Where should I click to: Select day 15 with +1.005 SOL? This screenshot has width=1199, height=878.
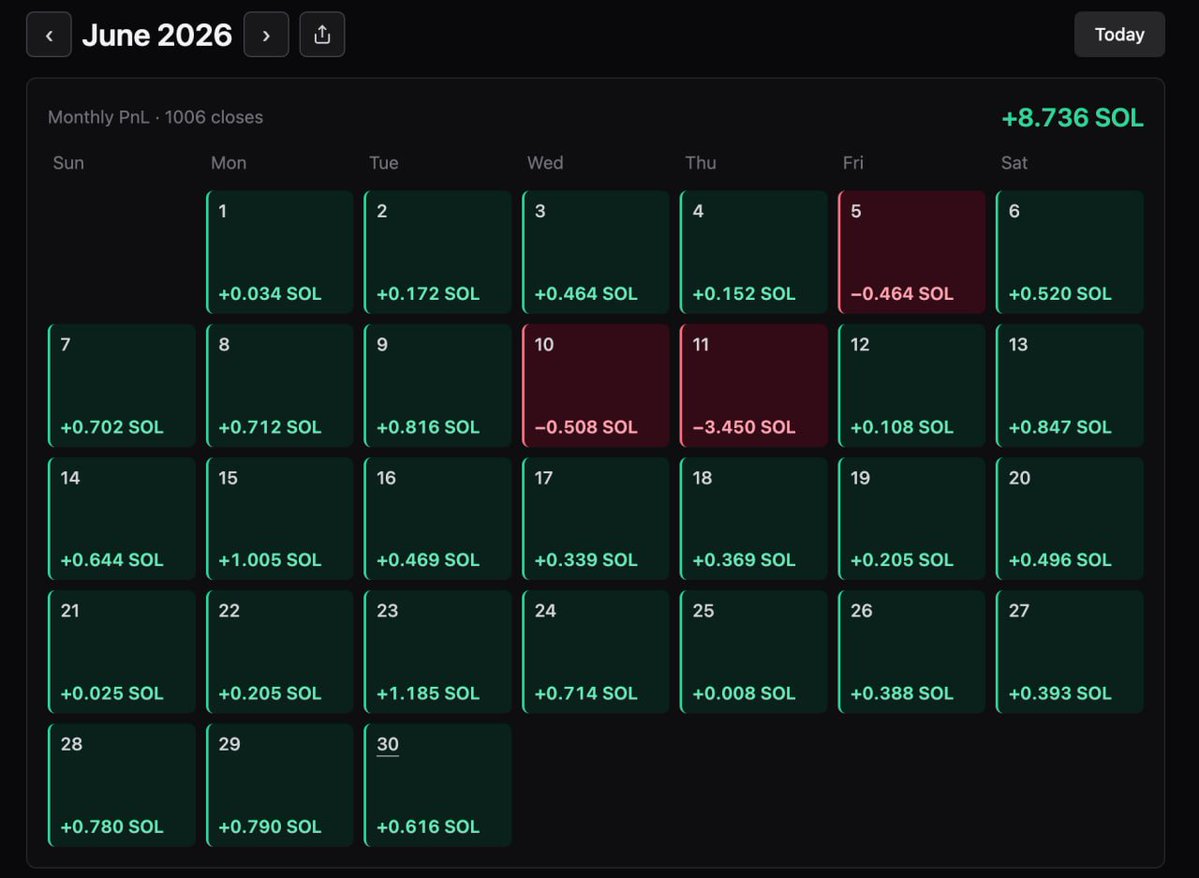tap(280, 519)
